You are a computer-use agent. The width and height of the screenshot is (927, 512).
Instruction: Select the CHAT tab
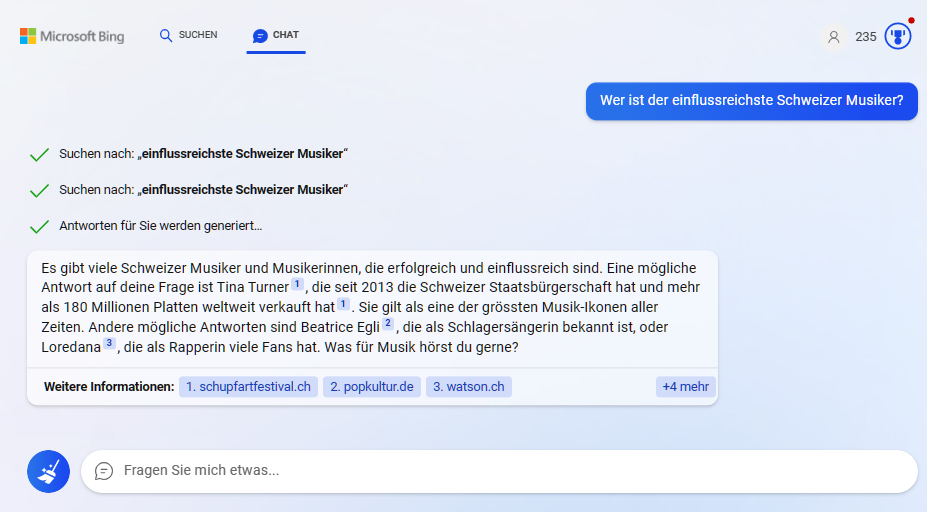click(x=276, y=35)
